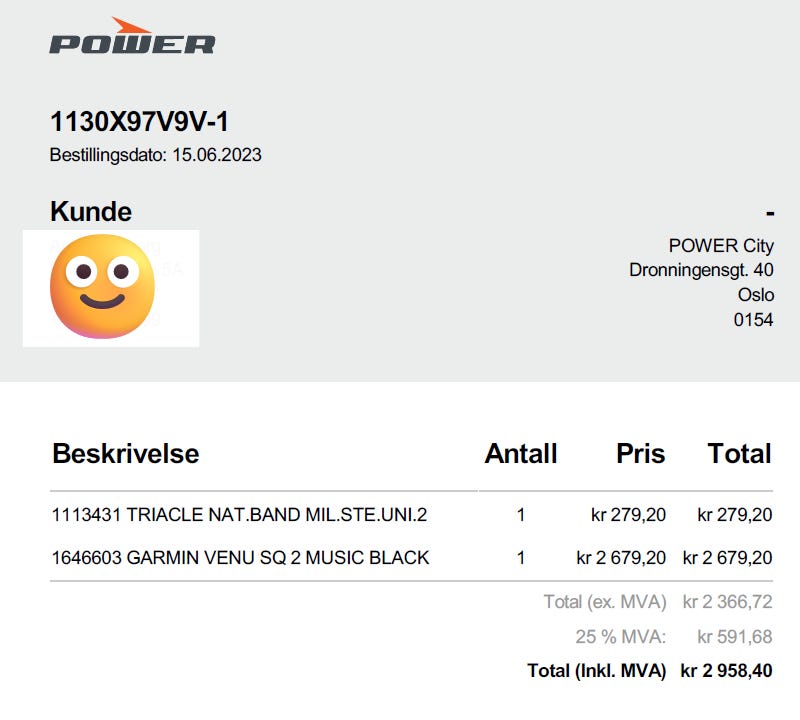Click the Garmin price kr 2 679,20
This screenshot has height=720, width=800.
pyautogui.click(x=620, y=557)
